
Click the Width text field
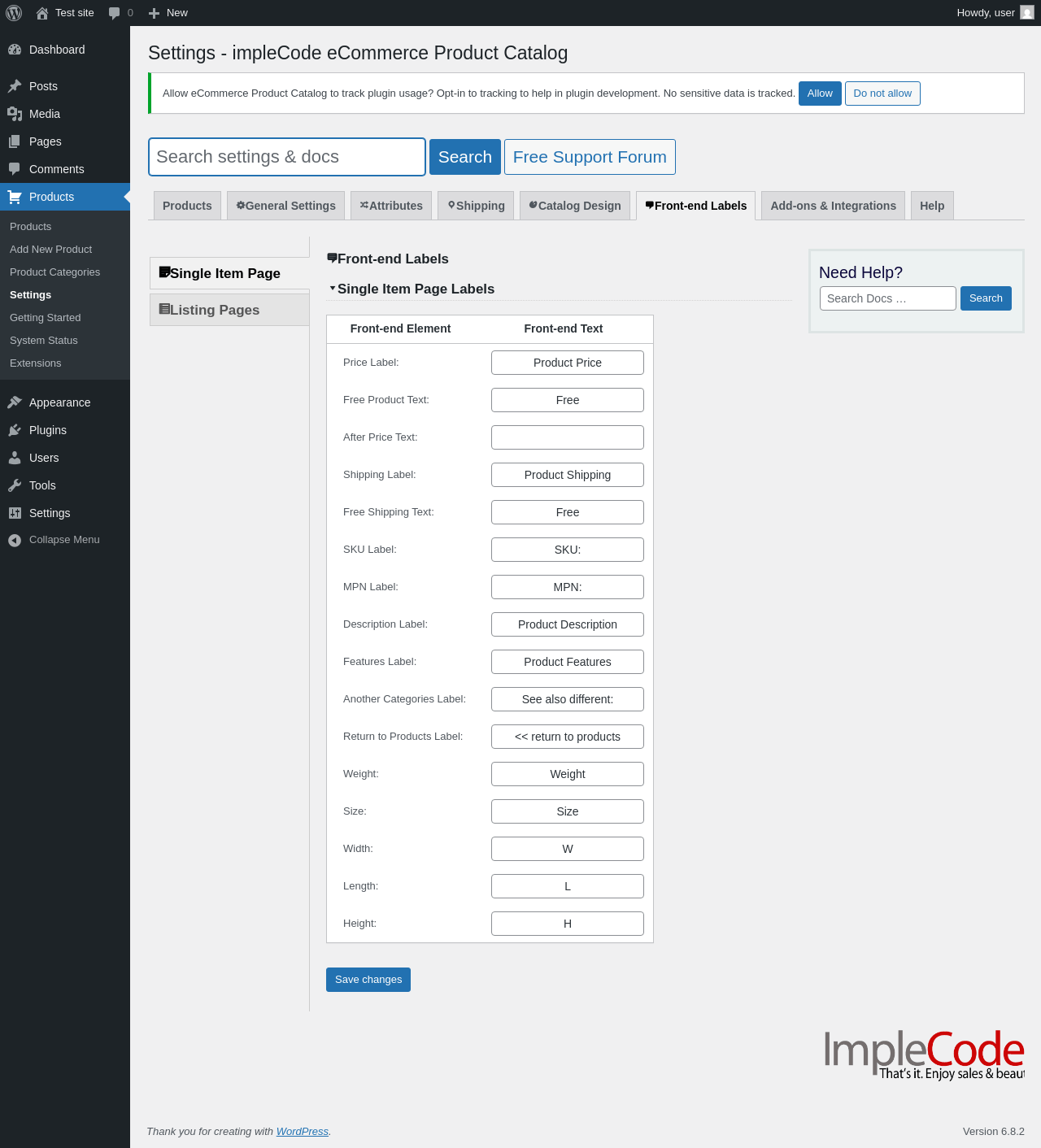pyautogui.click(x=568, y=849)
